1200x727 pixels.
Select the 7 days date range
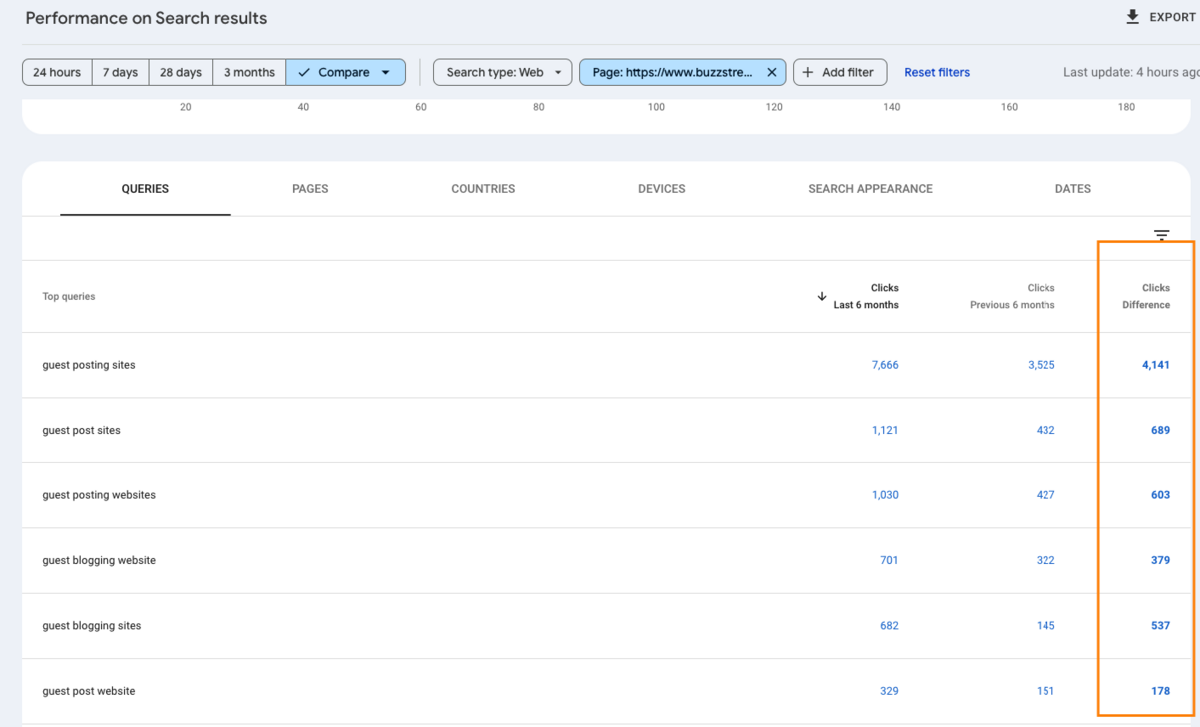click(x=120, y=72)
